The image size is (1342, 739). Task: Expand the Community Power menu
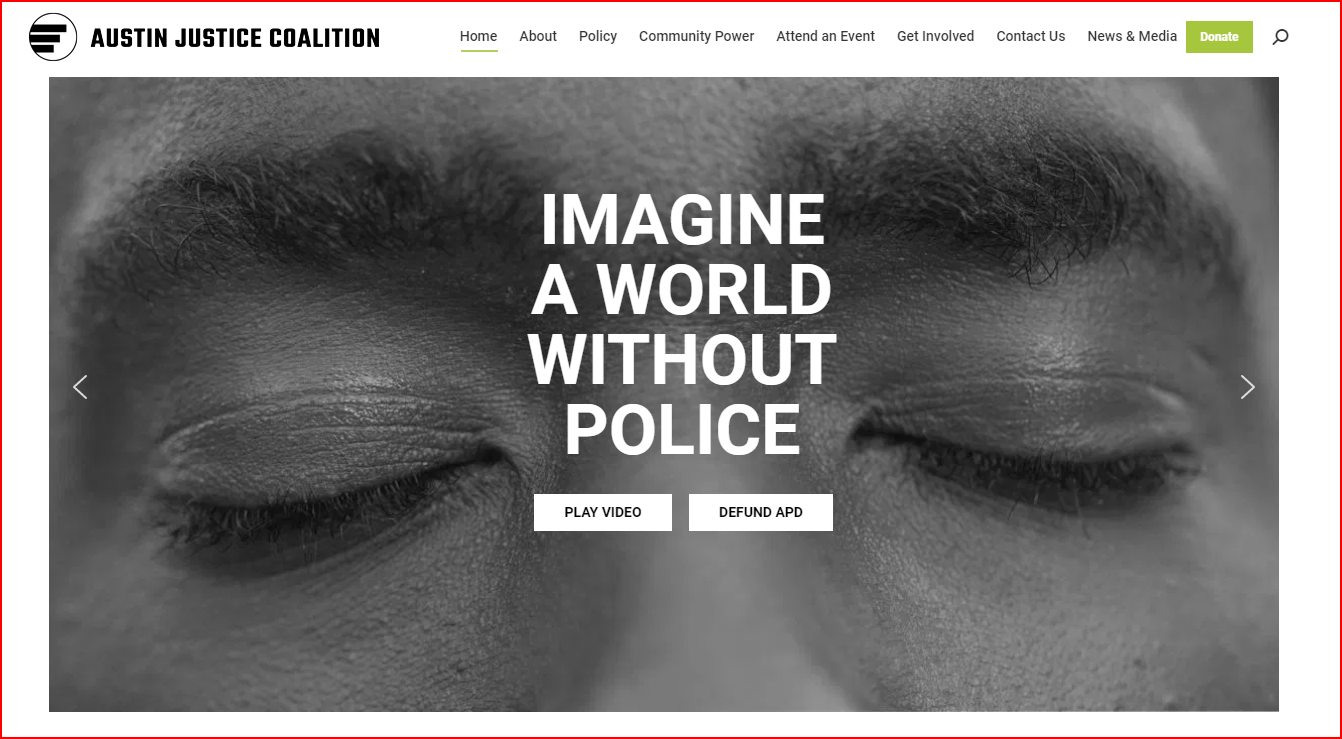click(x=697, y=36)
